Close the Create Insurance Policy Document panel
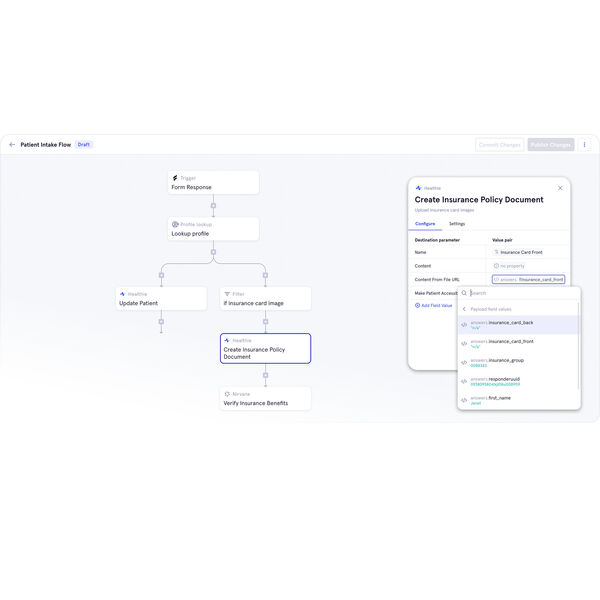The height and width of the screenshot is (600, 600). click(560, 187)
